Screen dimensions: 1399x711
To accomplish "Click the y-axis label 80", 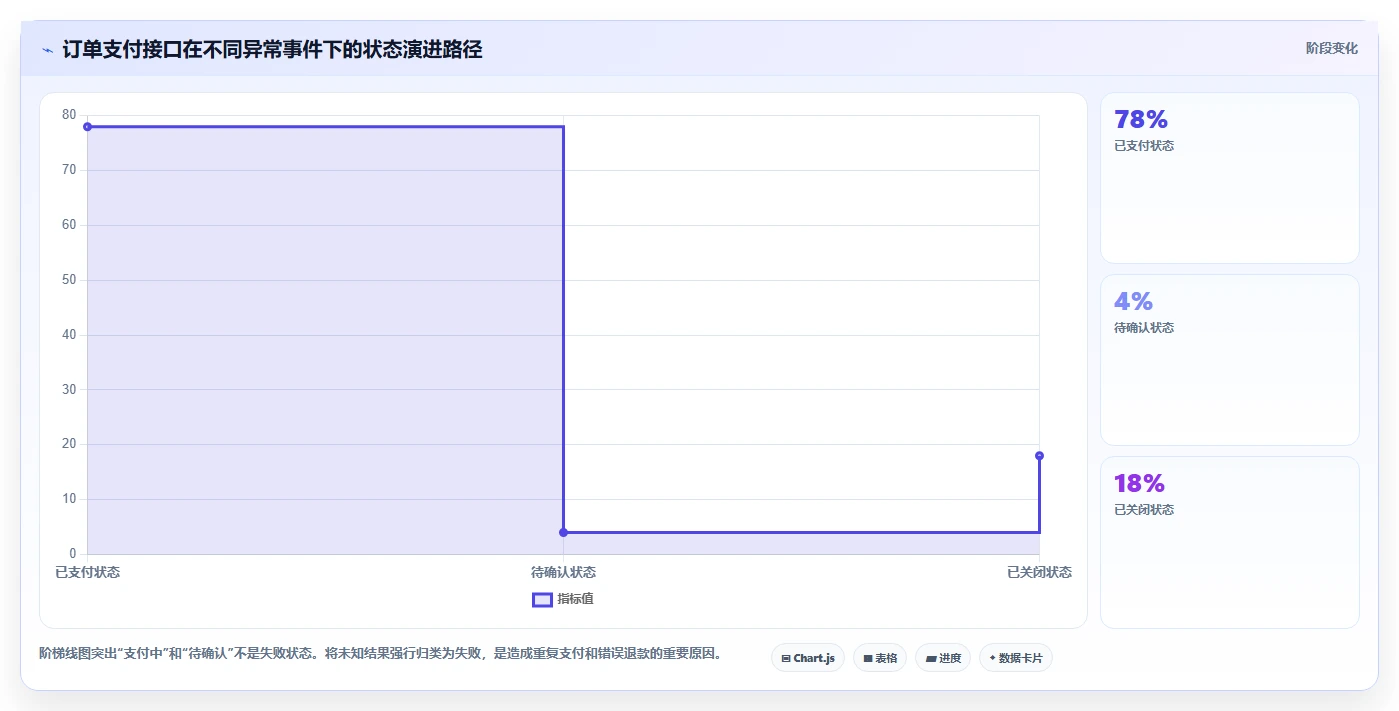I will pos(69,115).
